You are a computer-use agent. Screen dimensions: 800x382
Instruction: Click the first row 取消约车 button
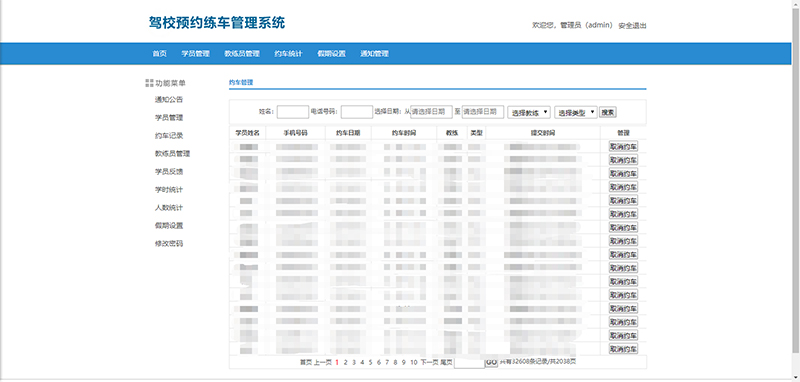pyautogui.click(x=623, y=146)
